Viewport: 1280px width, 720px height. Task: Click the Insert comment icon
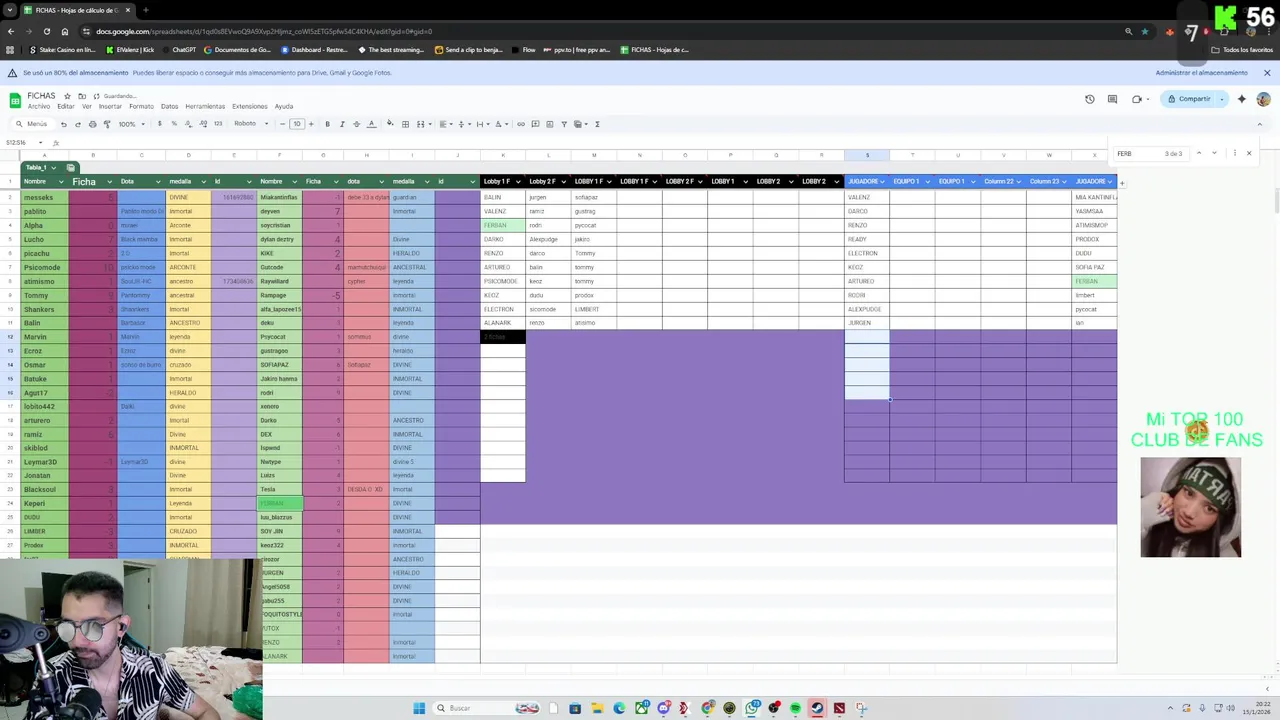(x=535, y=124)
